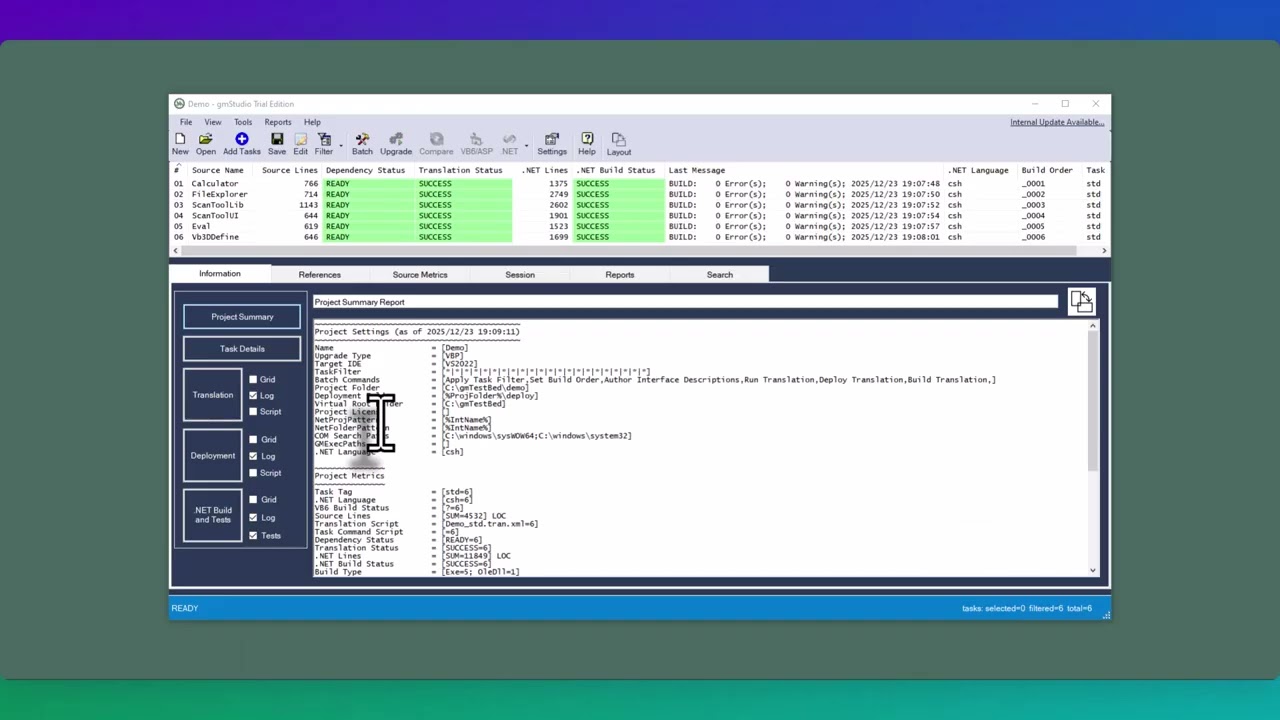Run the Batch toolbar icon
Image resolution: width=1280 pixels, height=720 pixels.
[x=362, y=144]
